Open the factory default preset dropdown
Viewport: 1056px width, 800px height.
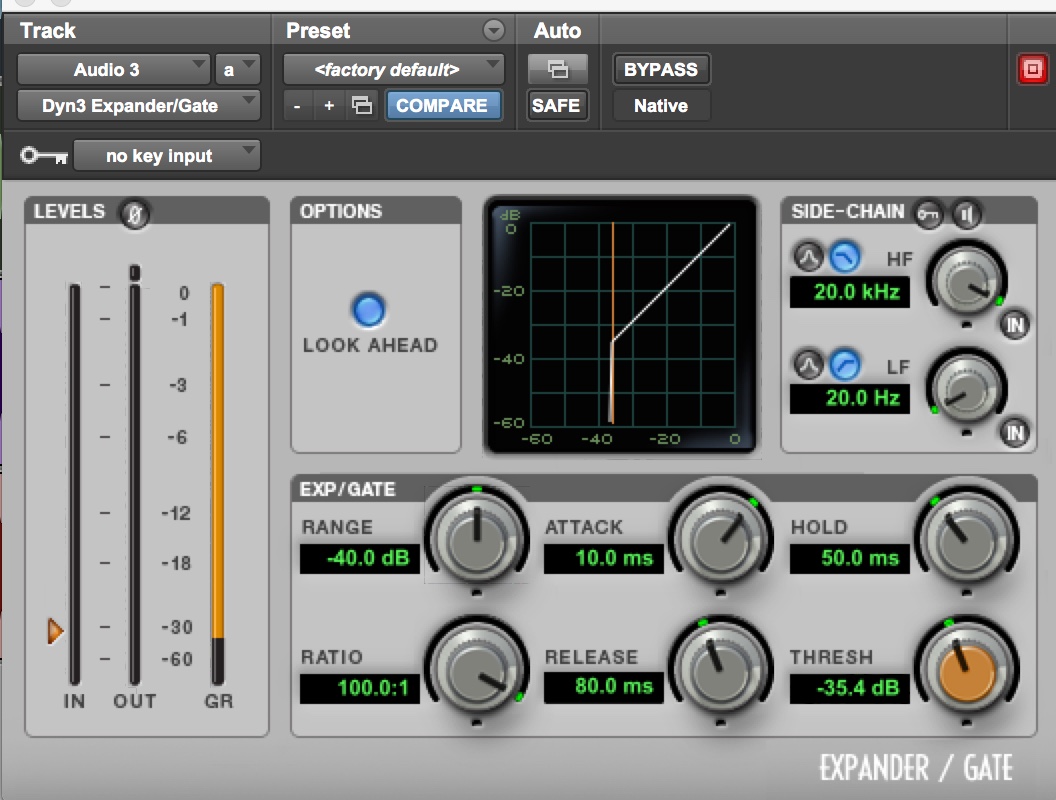tap(393, 70)
